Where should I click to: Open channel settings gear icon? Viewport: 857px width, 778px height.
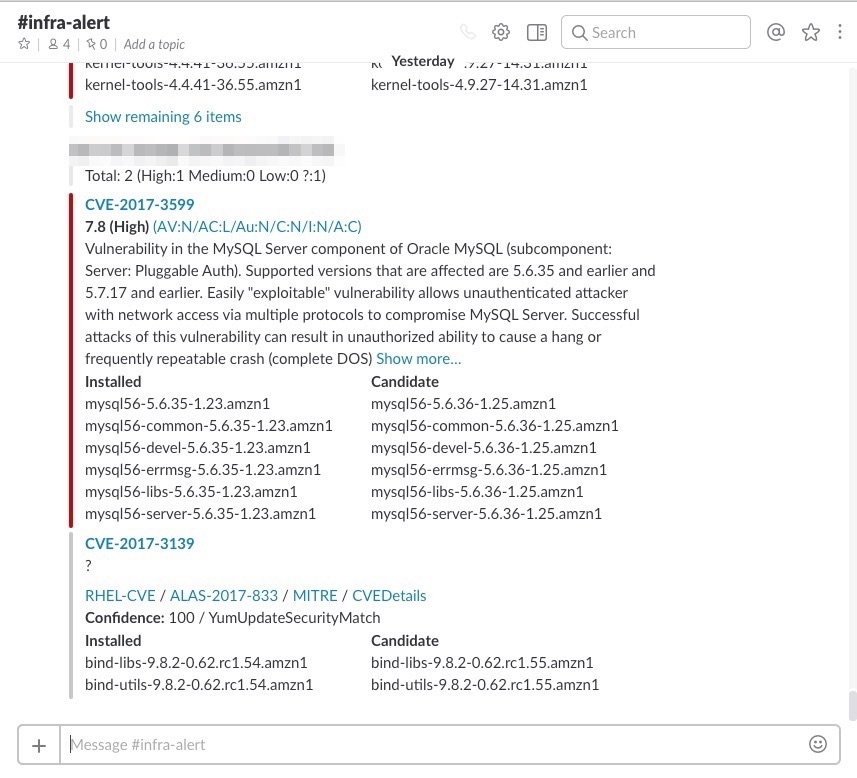pyautogui.click(x=501, y=32)
